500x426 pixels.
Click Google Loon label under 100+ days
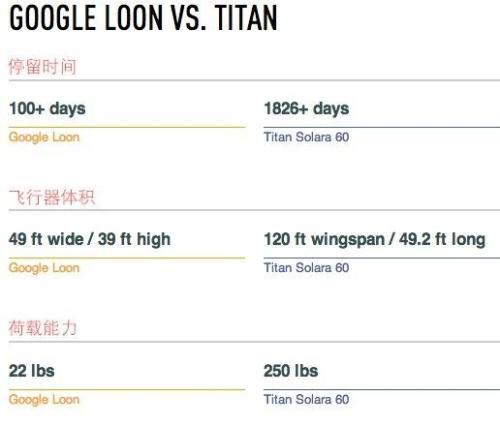tap(44, 137)
